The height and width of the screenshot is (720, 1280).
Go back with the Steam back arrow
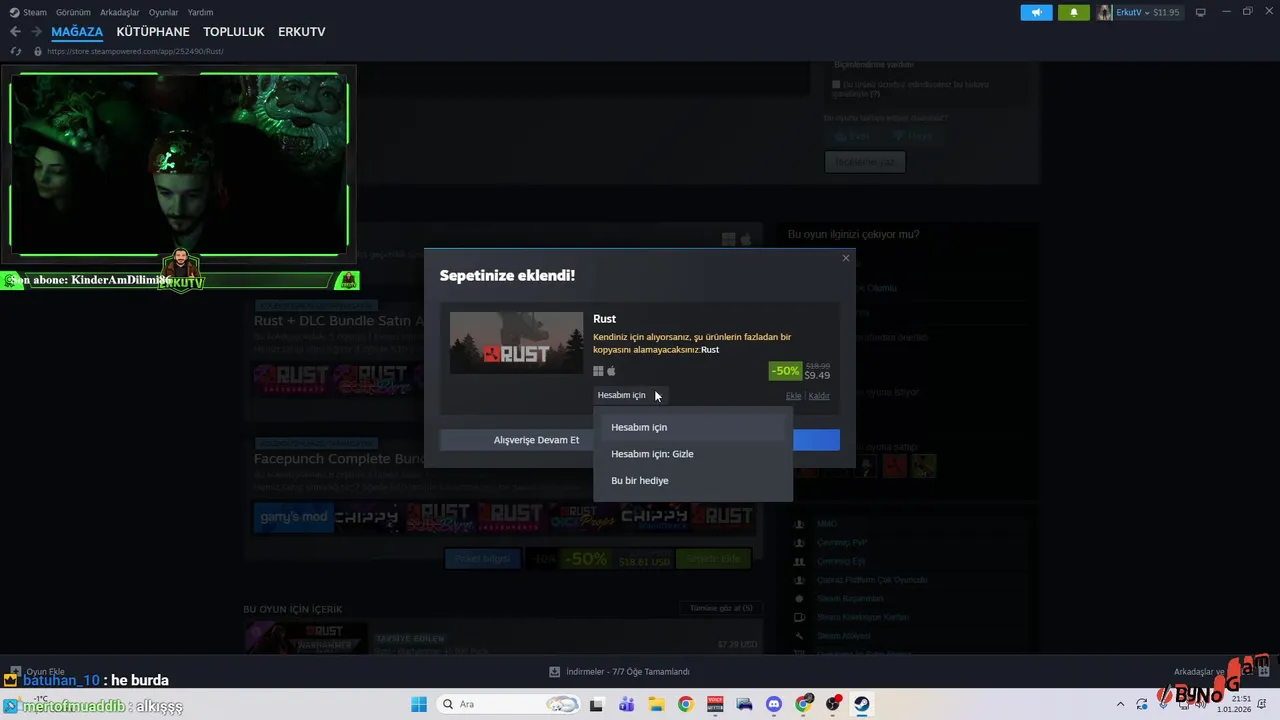(x=15, y=32)
